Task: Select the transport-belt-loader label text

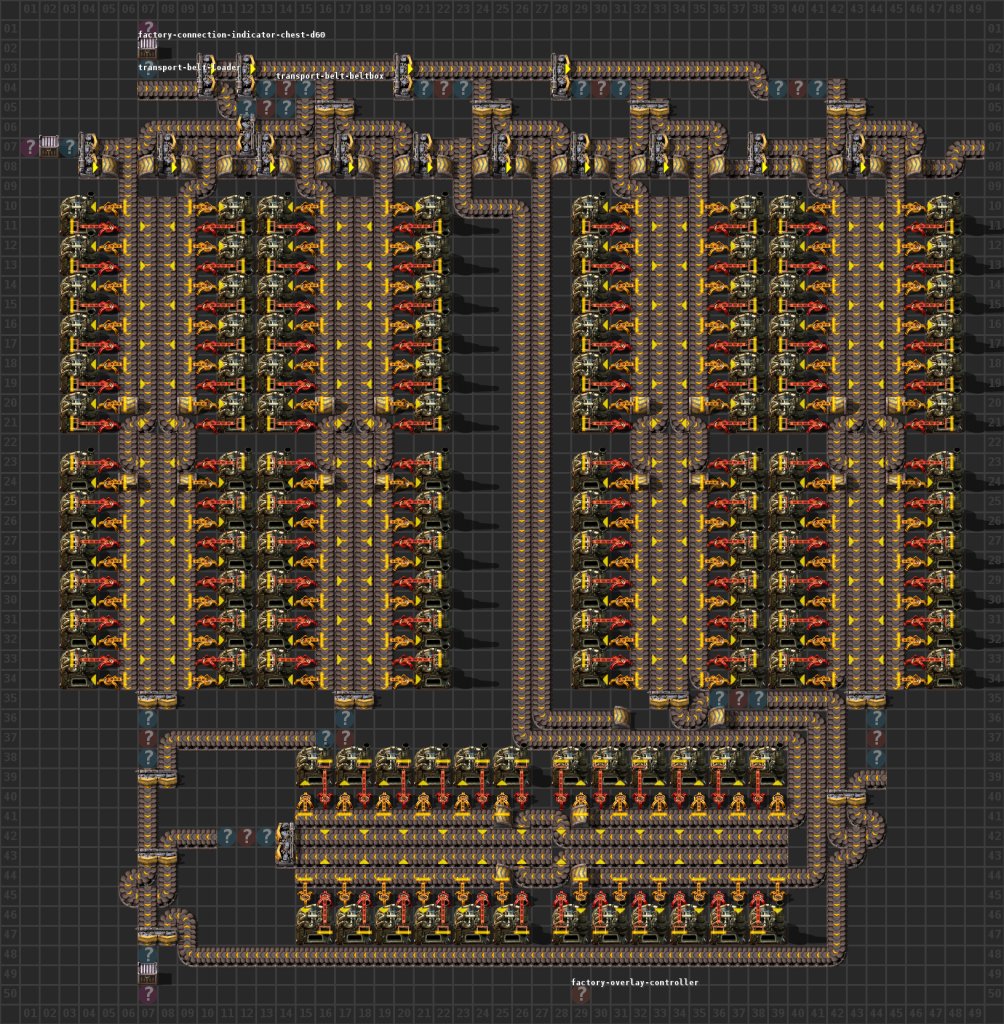Action: [189, 67]
